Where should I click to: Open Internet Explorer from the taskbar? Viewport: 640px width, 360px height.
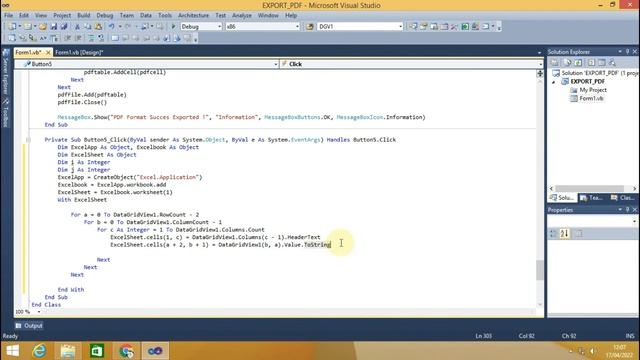[x=39, y=351]
